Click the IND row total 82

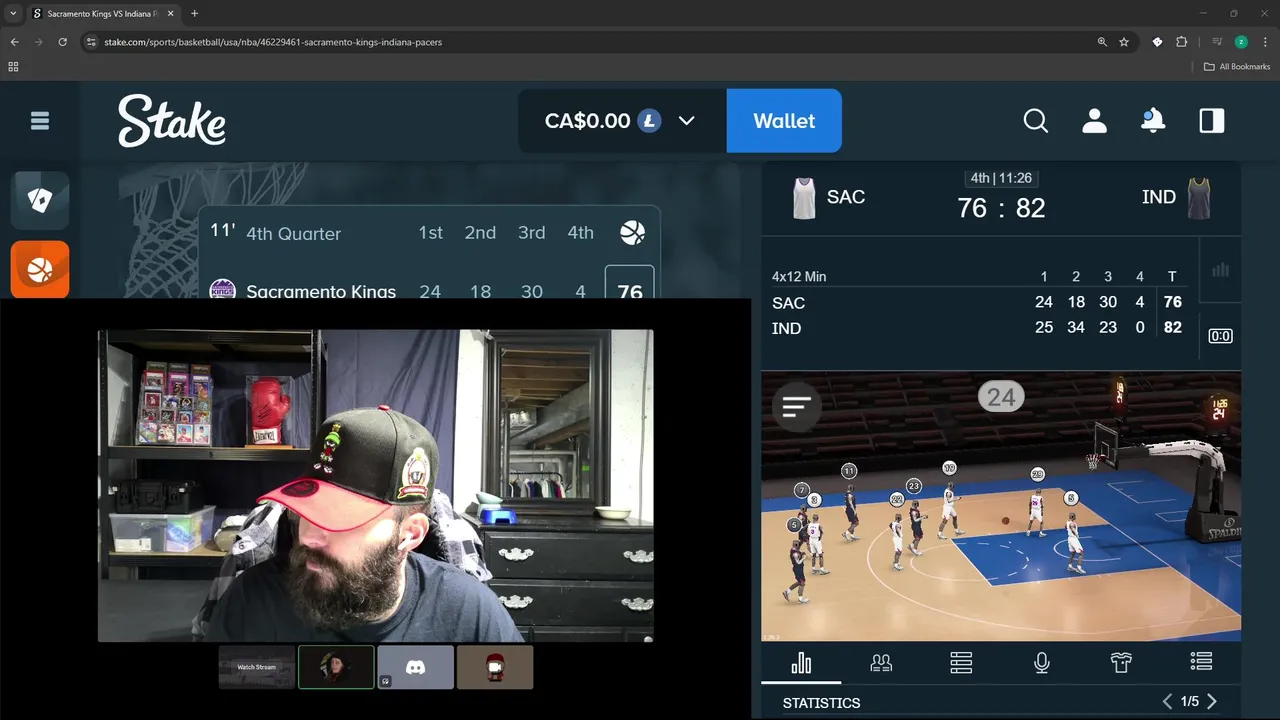[1173, 328]
